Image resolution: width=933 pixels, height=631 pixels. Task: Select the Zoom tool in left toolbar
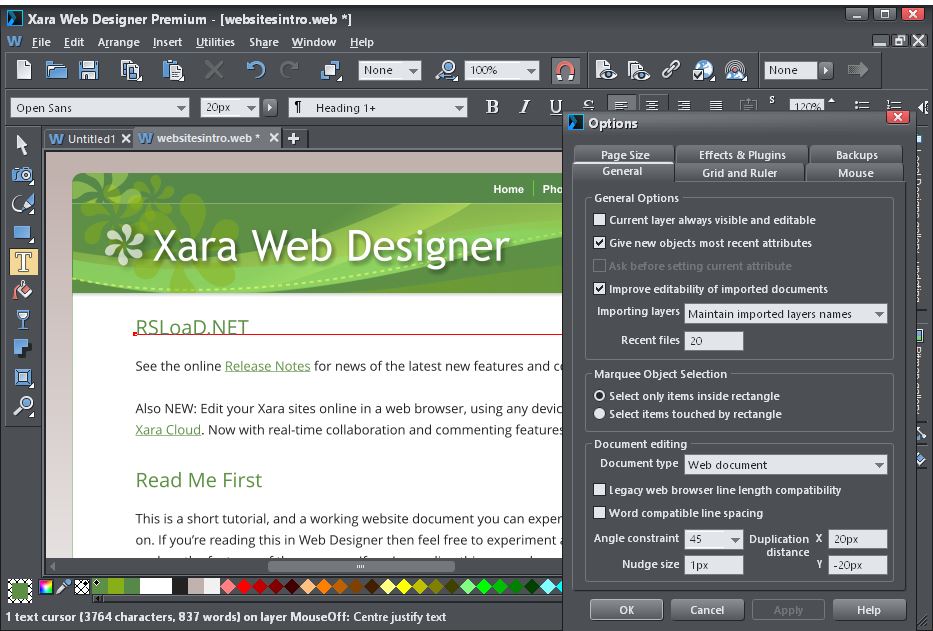(x=23, y=407)
